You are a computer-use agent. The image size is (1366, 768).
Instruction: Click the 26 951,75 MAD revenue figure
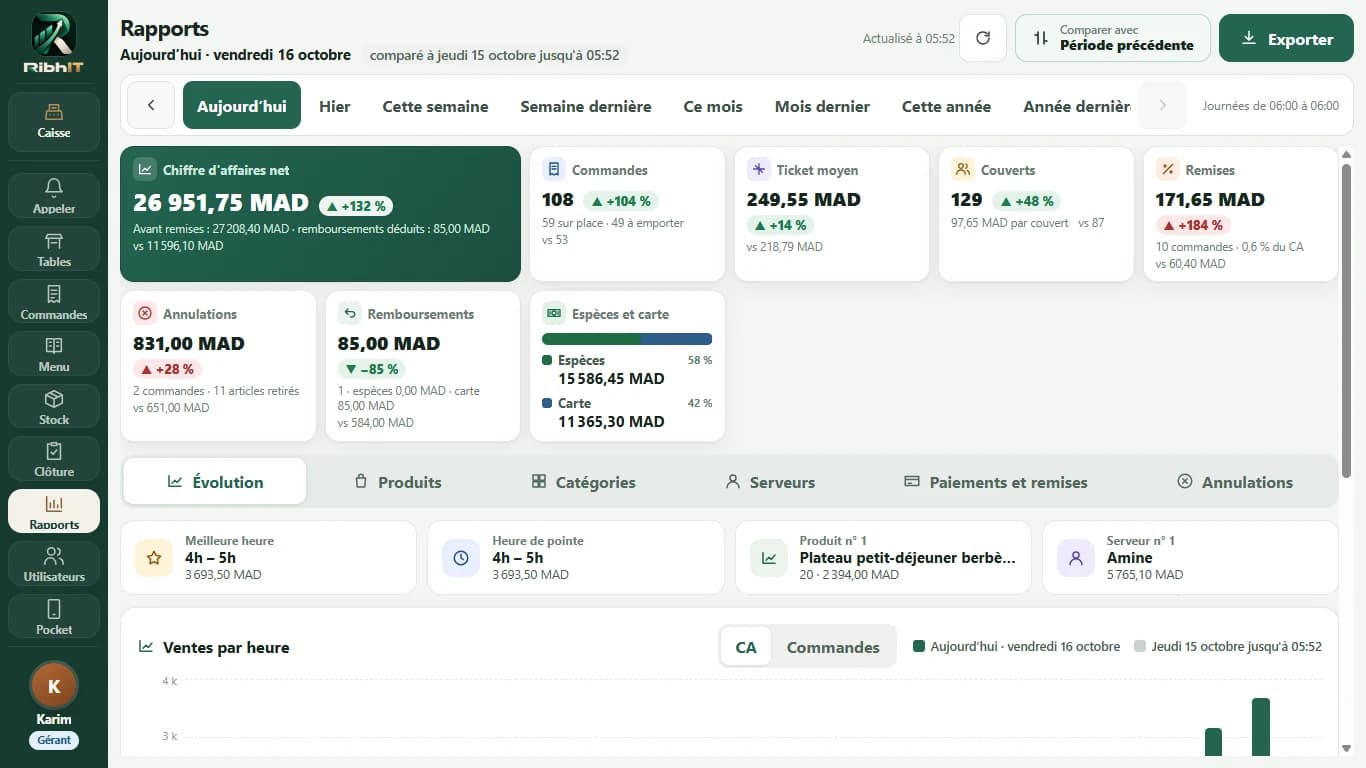221,203
